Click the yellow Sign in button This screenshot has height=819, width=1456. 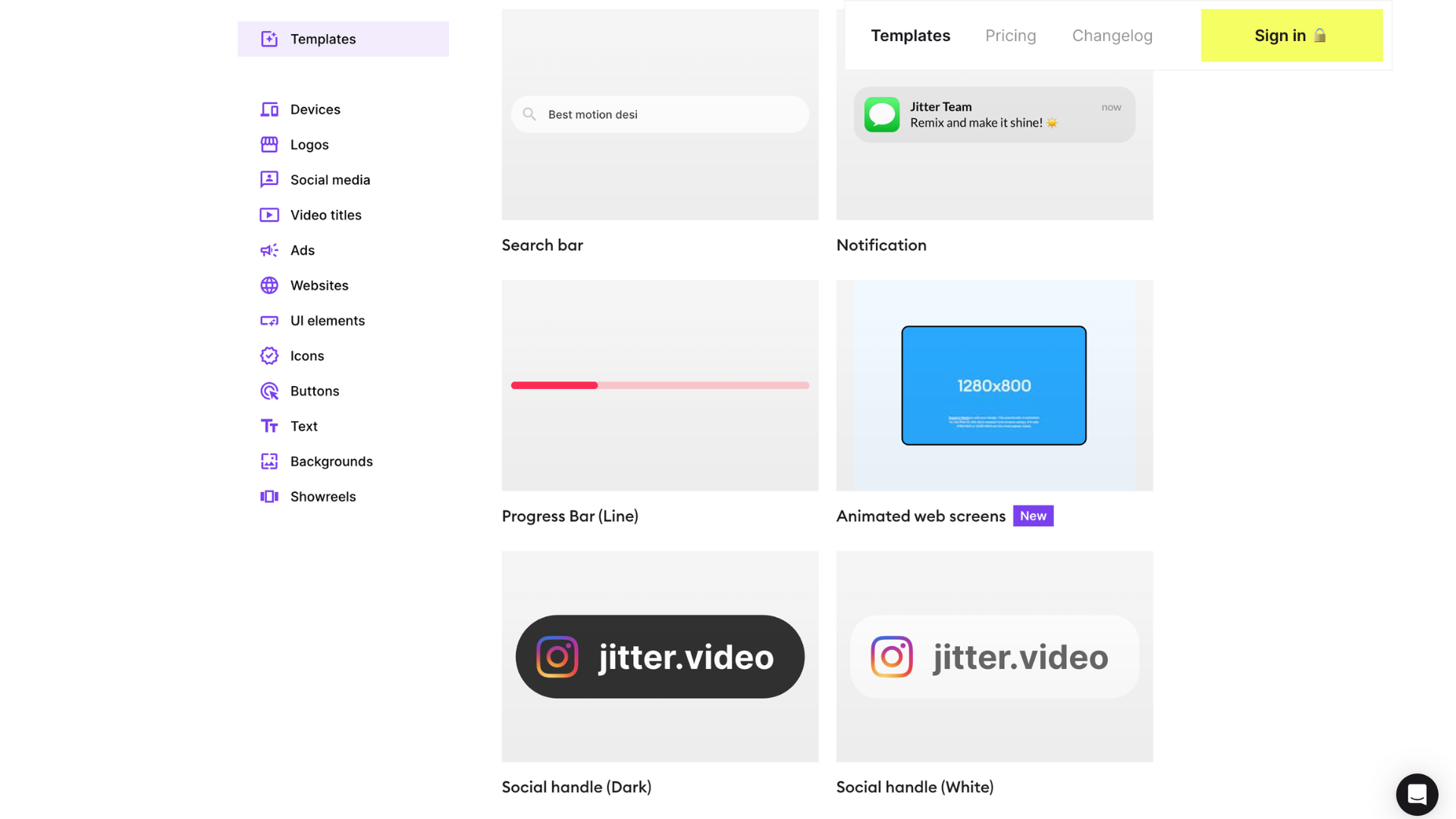point(1291,36)
